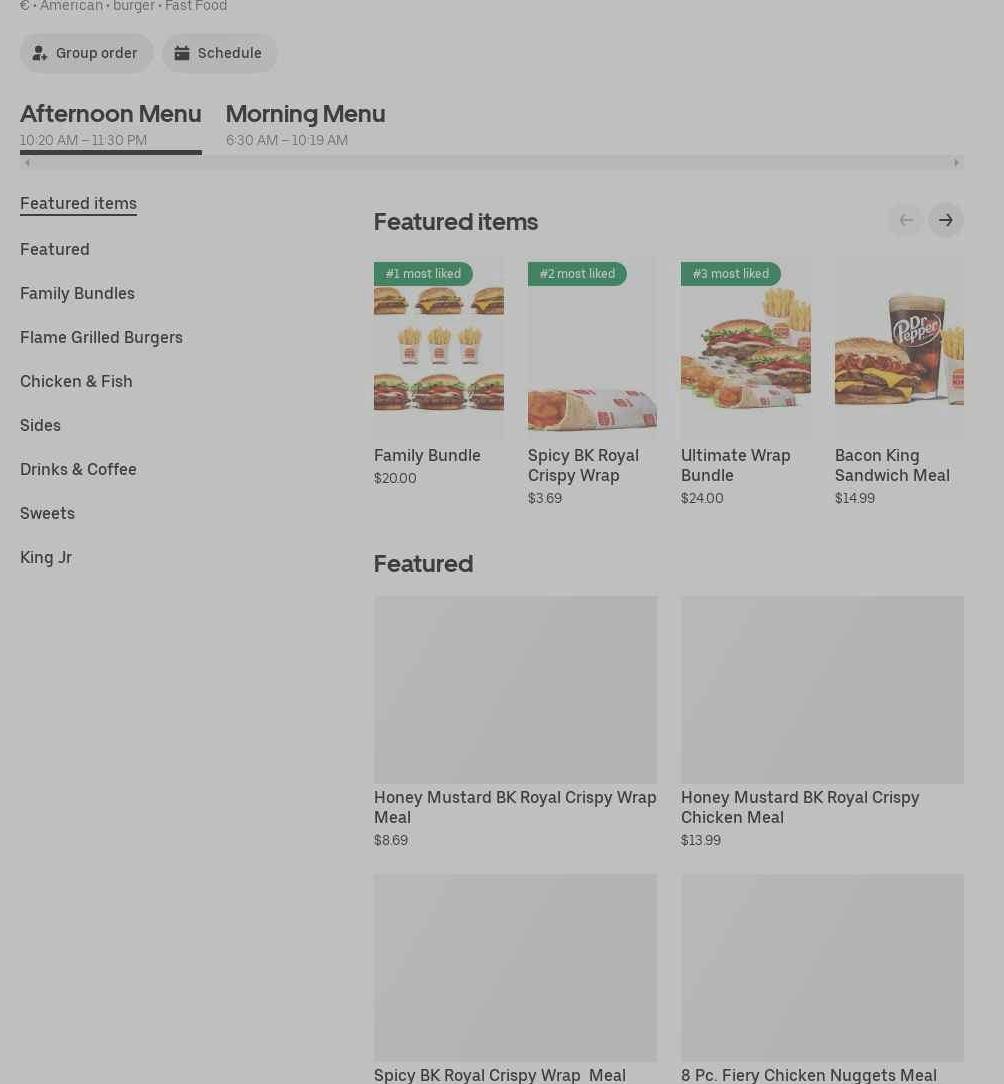Choose King Jr in the sidebar
The image size is (1004, 1084).
click(x=46, y=557)
